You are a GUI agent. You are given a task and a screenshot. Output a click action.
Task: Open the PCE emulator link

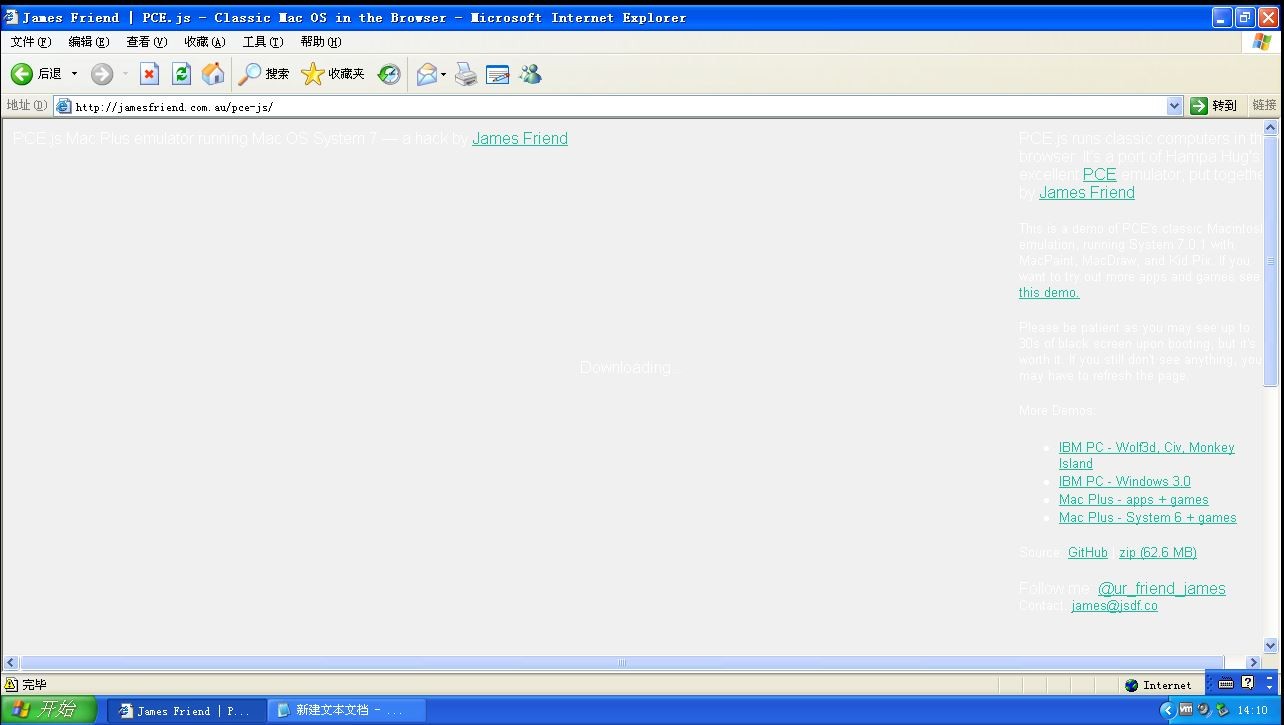click(1099, 174)
